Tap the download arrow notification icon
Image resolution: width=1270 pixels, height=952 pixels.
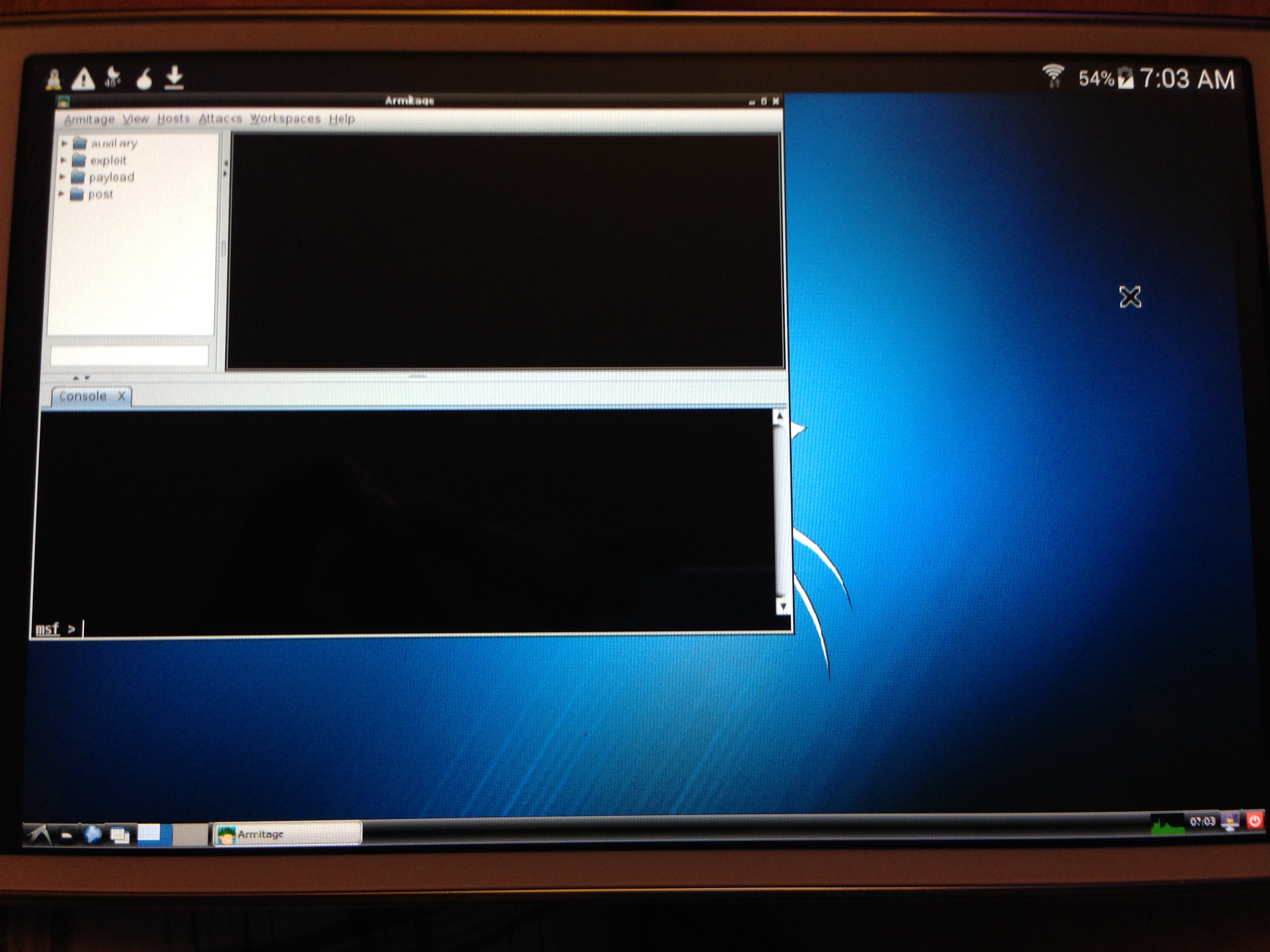(x=174, y=77)
